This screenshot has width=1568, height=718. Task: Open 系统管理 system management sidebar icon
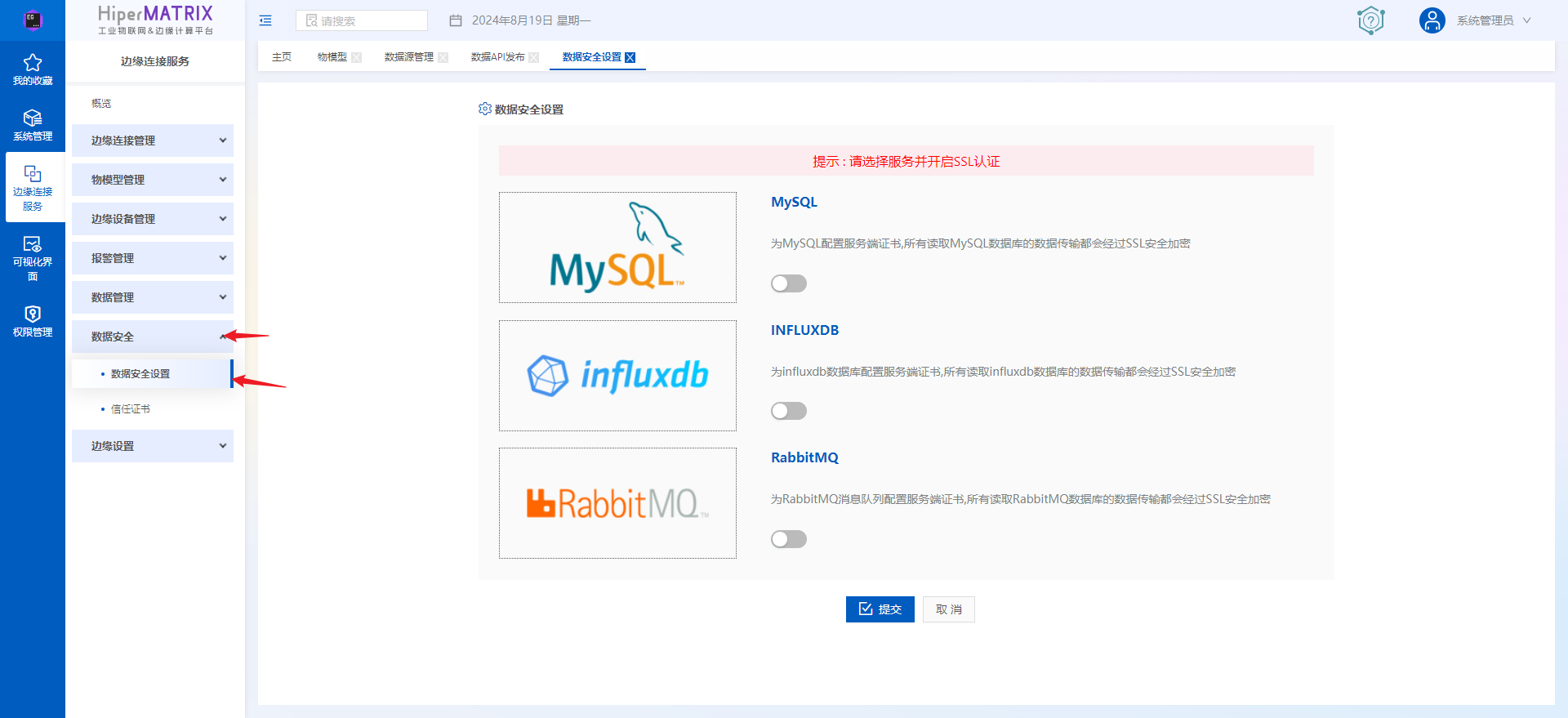[33, 125]
